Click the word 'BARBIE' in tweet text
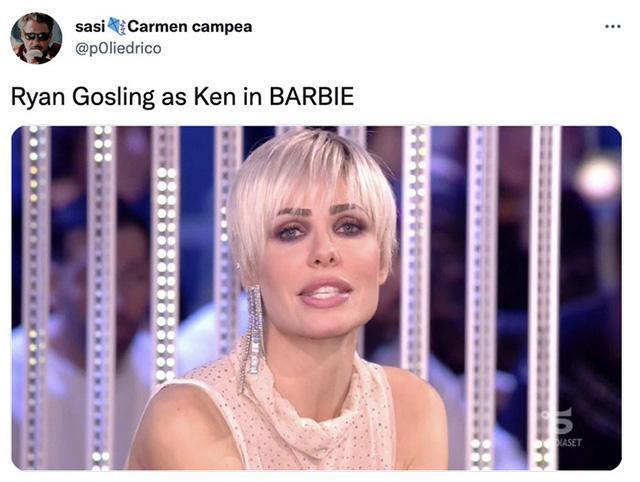Image resolution: width=640 pixels, height=482 pixels. point(311,97)
